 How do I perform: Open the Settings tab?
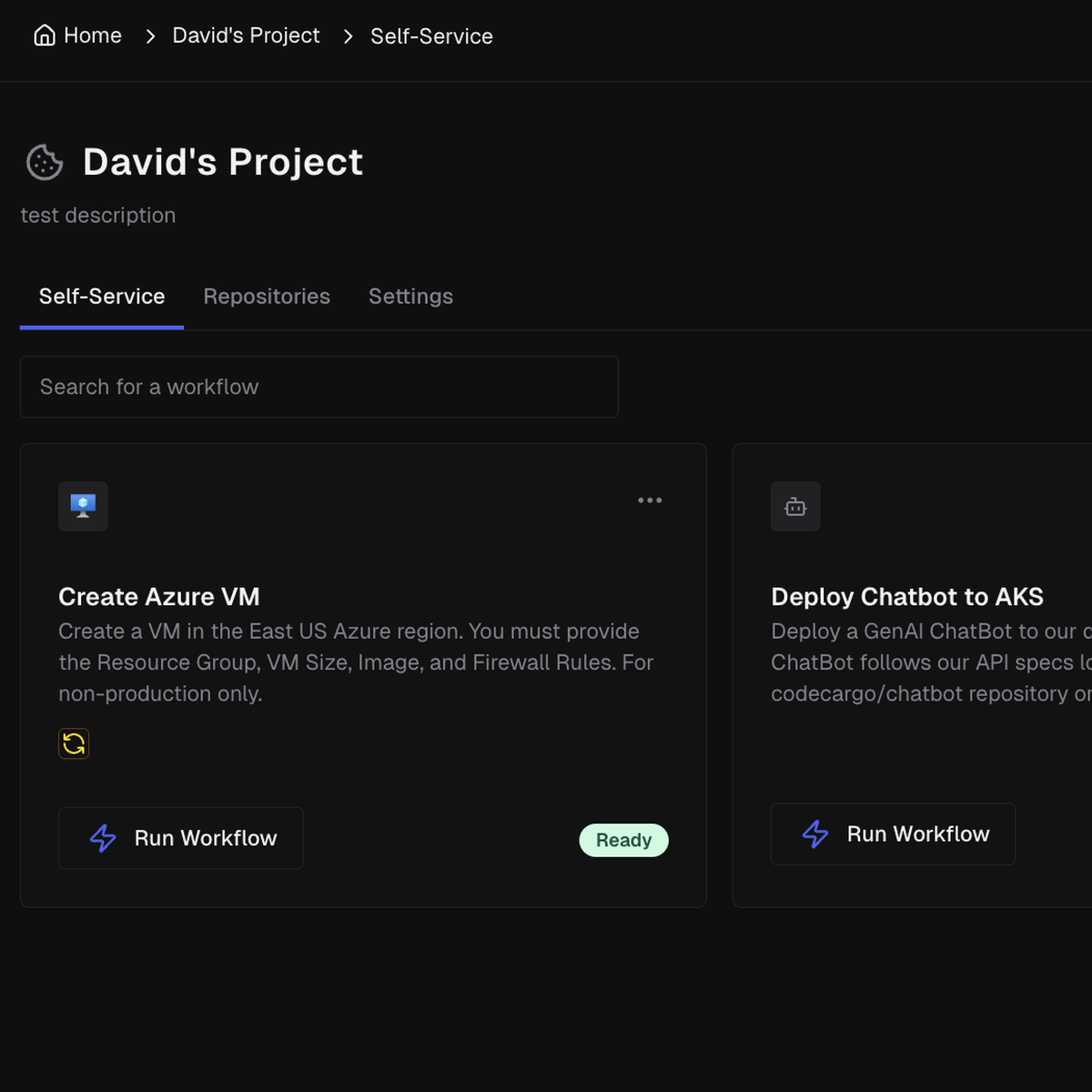point(410,297)
